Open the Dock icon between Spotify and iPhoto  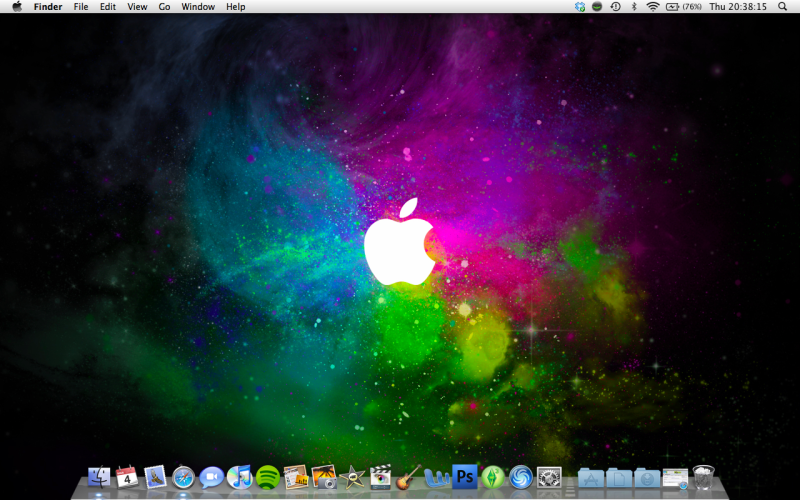tap(296, 478)
